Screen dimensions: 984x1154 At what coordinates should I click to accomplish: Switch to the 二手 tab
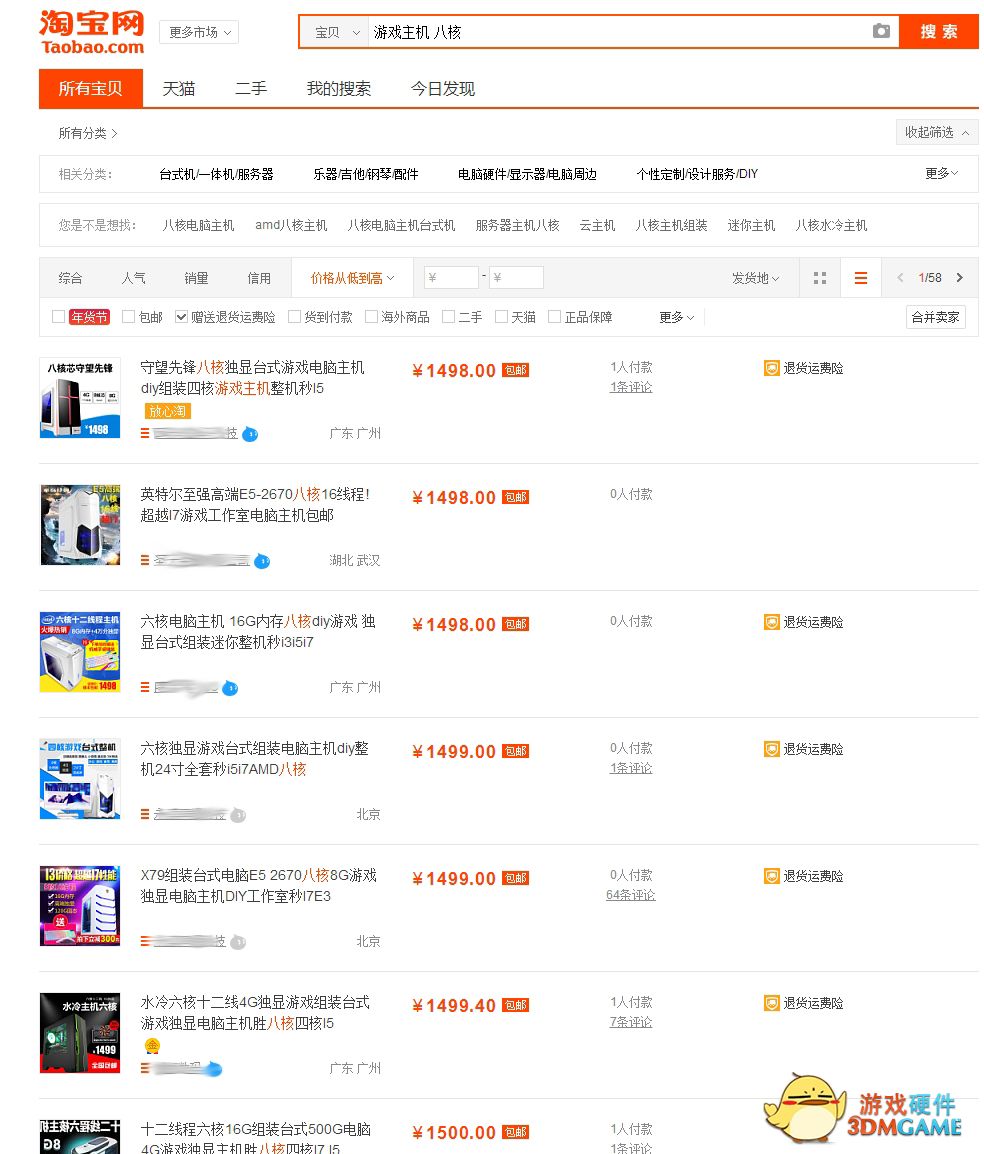click(x=250, y=89)
